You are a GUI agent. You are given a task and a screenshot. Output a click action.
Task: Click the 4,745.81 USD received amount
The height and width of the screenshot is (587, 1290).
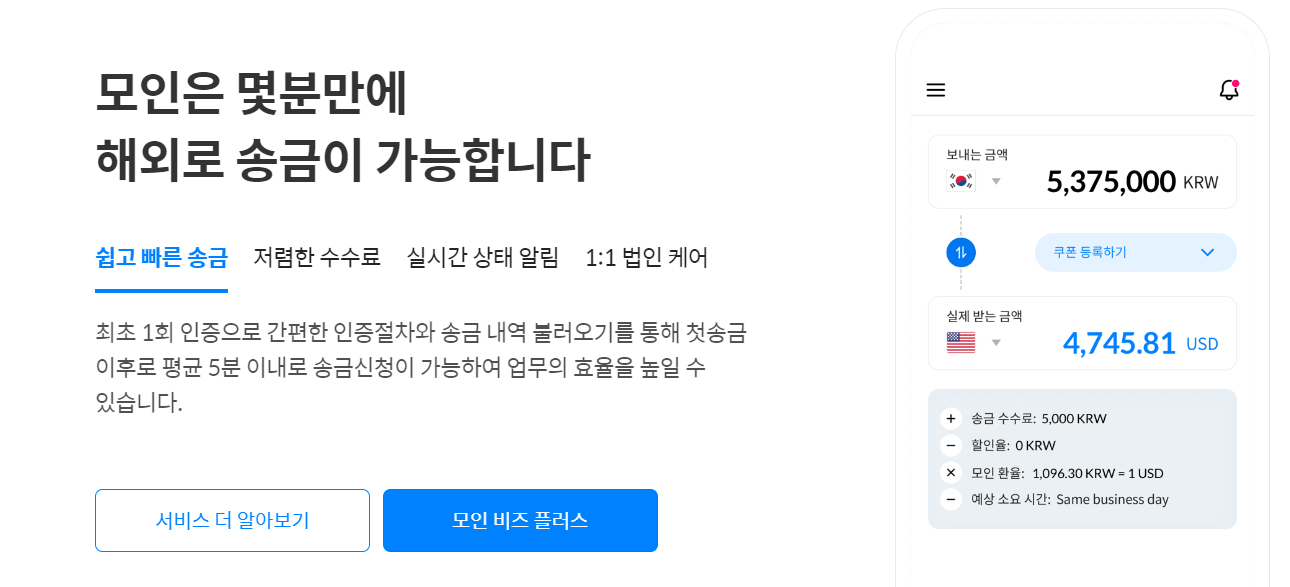pos(1140,343)
